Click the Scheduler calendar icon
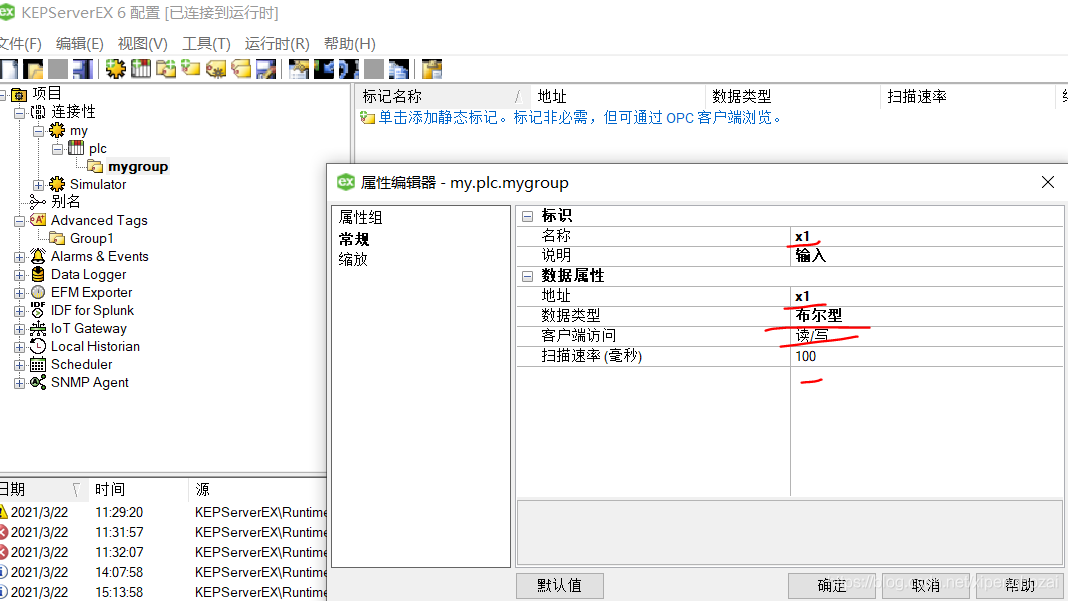Viewport: 1068px width, 601px height. tap(38, 365)
